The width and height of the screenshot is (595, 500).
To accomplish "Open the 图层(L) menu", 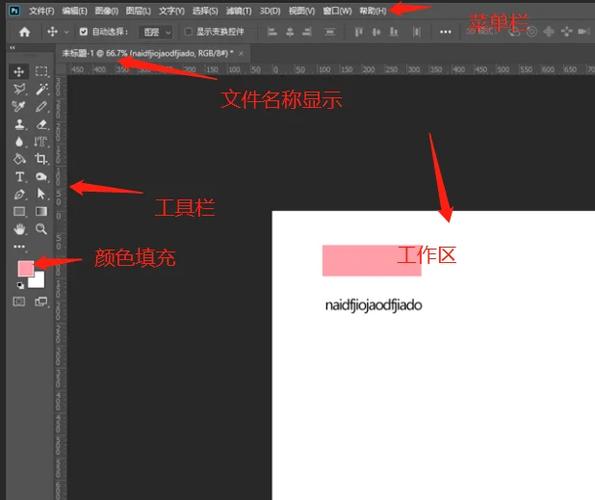I will click(138, 11).
